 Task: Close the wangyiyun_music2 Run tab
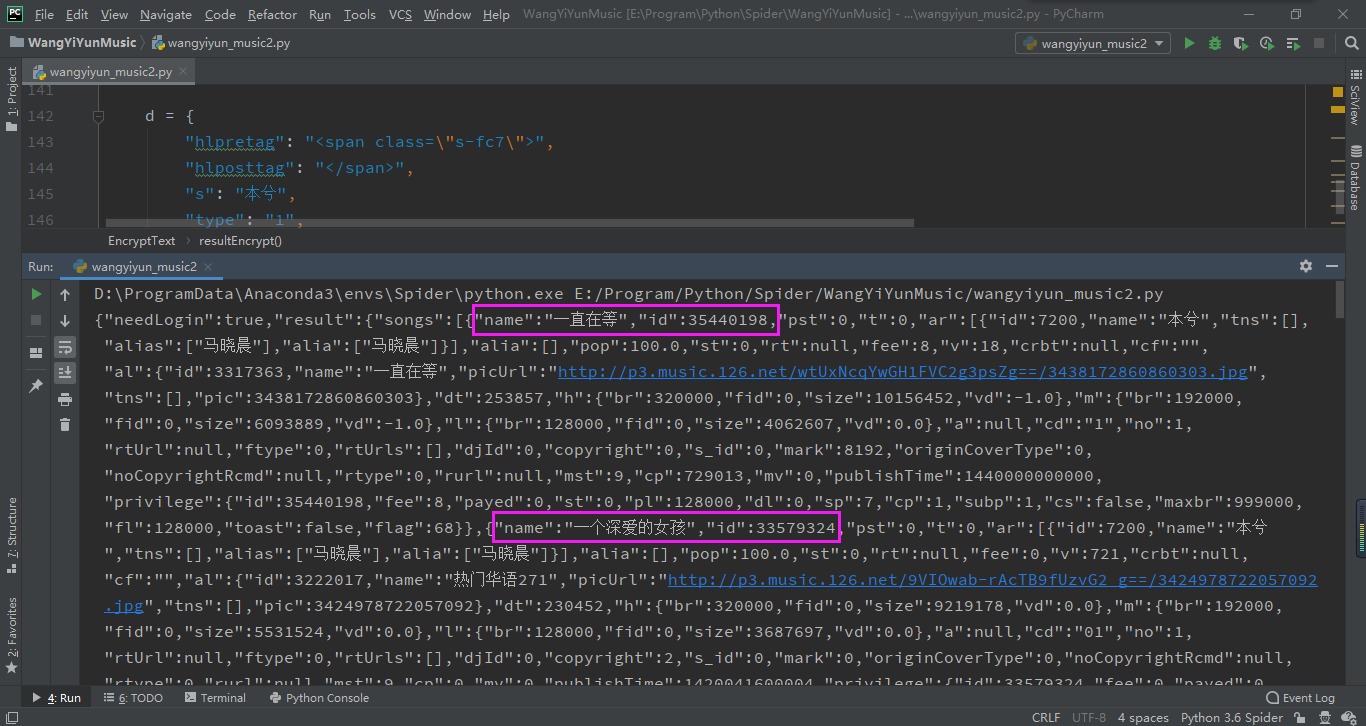(x=206, y=267)
